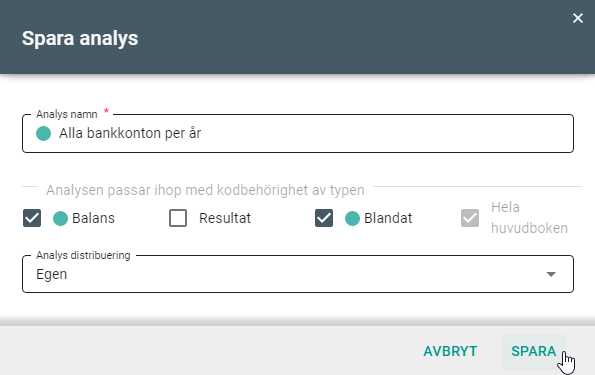The width and height of the screenshot is (595, 375).
Task: Click the green dot beside Blandat
Action: click(352, 219)
